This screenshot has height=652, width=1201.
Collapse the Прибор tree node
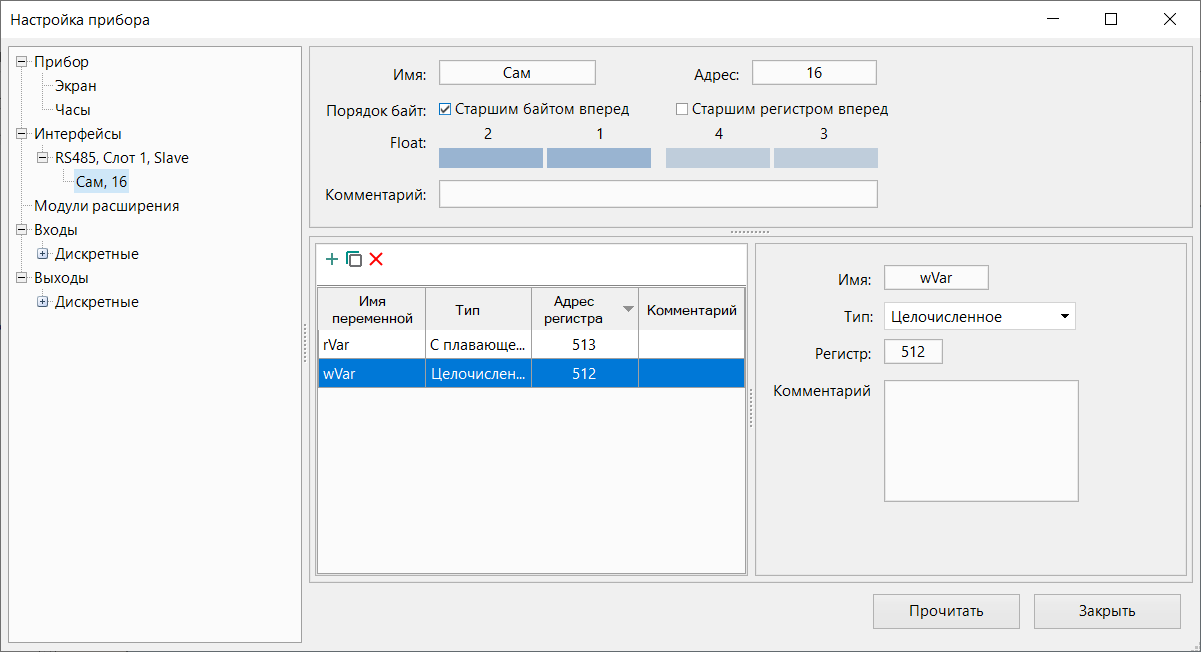(x=21, y=62)
